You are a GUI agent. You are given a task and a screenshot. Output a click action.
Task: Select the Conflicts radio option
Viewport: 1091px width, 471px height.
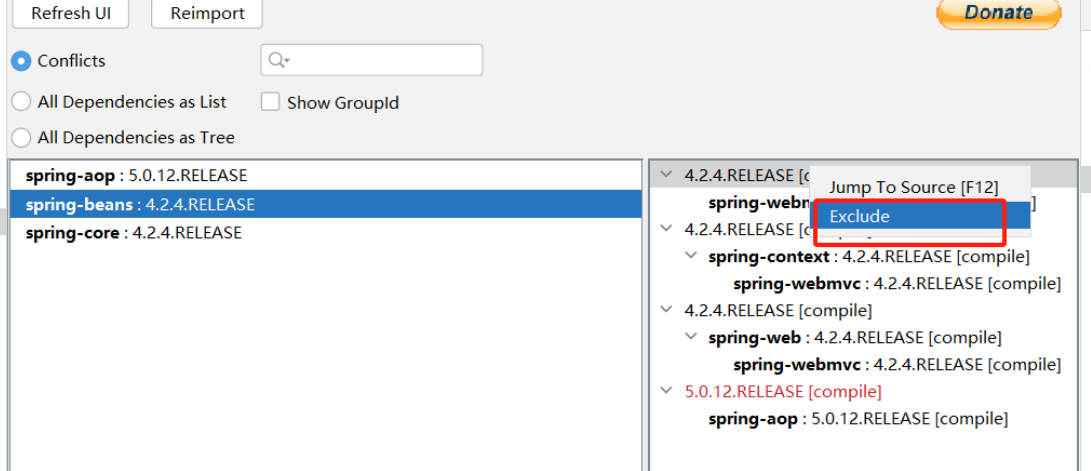(x=21, y=61)
